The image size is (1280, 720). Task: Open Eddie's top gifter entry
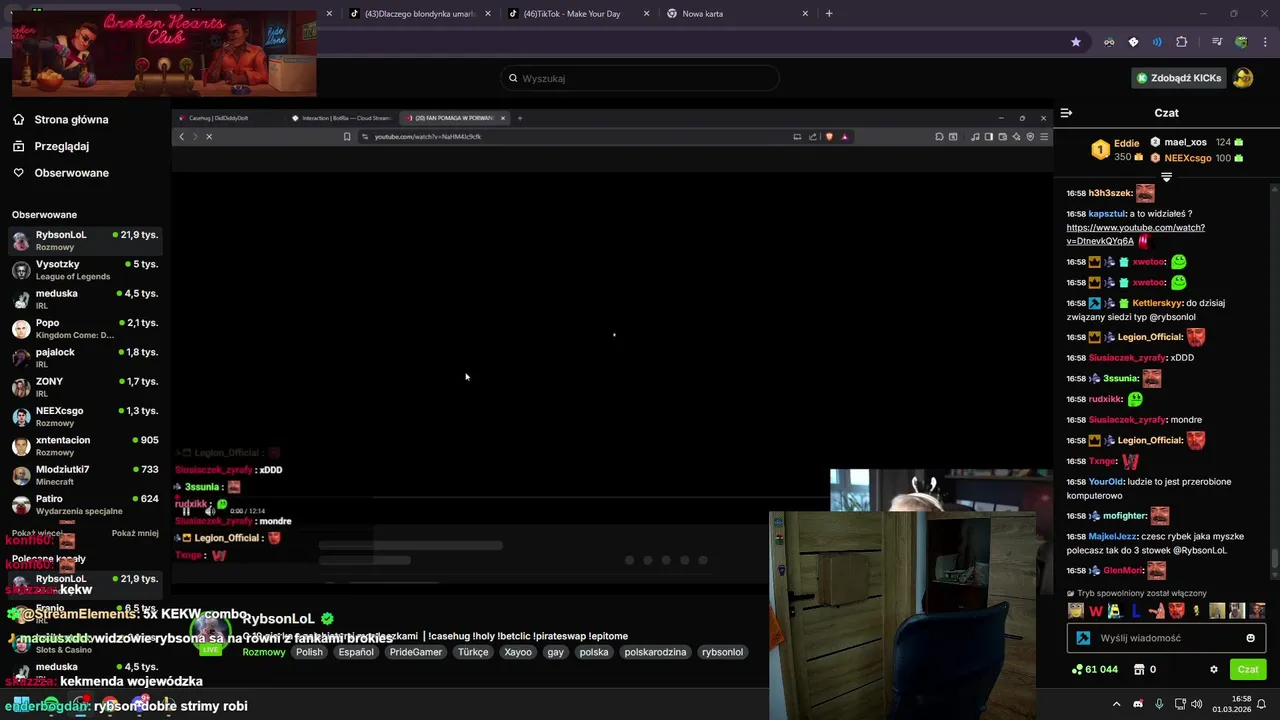[1114, 150]
